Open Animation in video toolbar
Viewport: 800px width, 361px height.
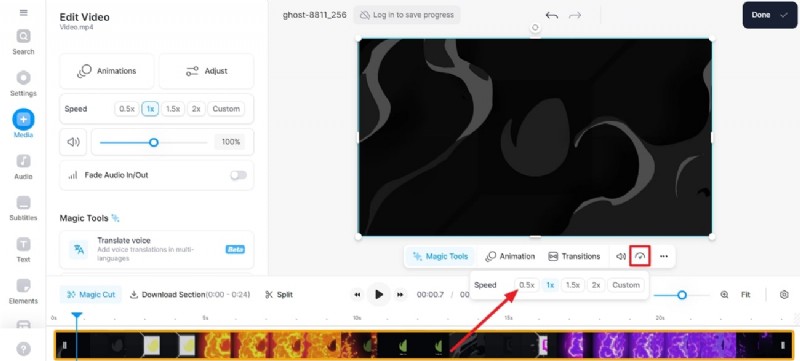pyautogui.click(x=510, y=256)
